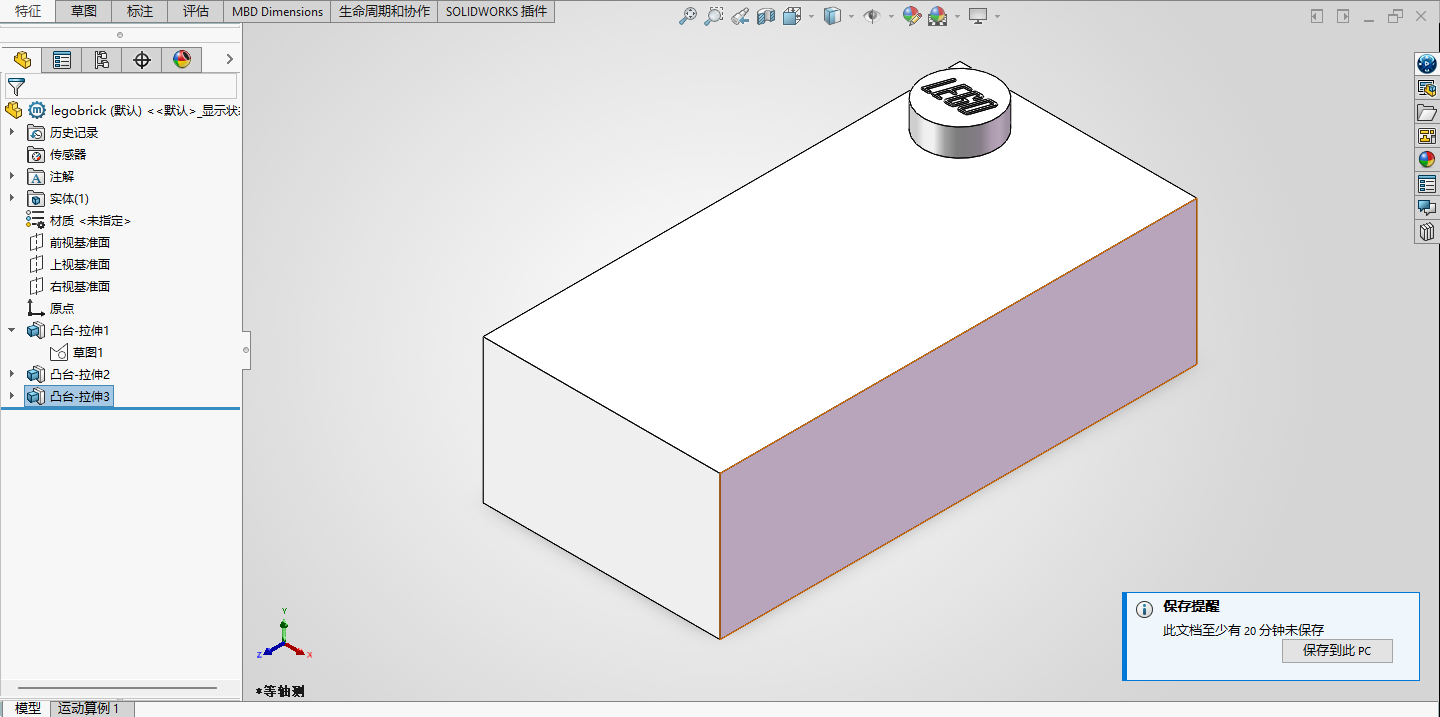
Task: Open File Explorer folder in task pane
Action: pos(1427,112)
